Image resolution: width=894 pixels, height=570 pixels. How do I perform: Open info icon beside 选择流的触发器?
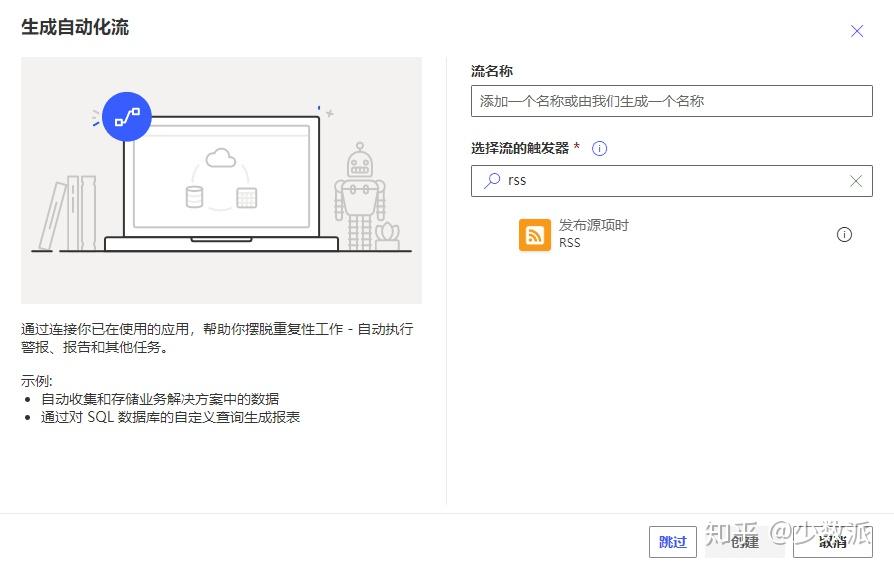[600, 148]
